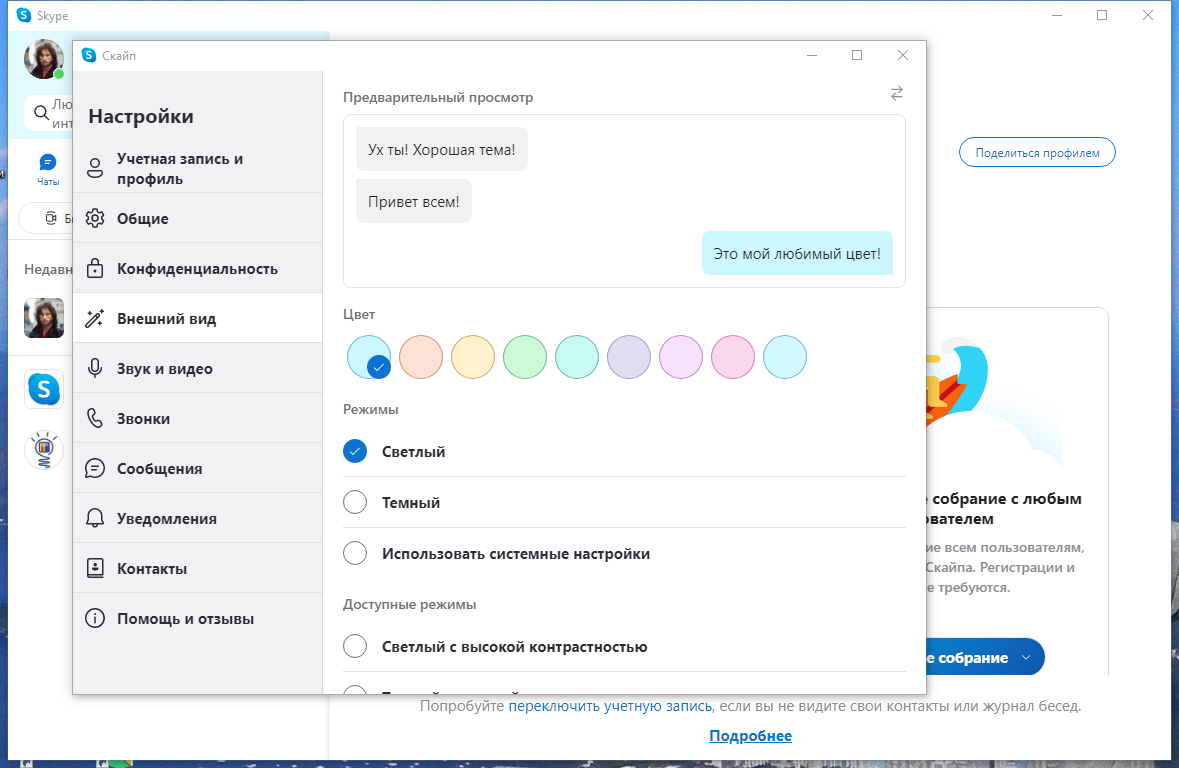Image resolution: width=1179 pixels, height=768 pixels.
Task: Click the lock icon beside Конфиденциальность
Action: [95, 269]
